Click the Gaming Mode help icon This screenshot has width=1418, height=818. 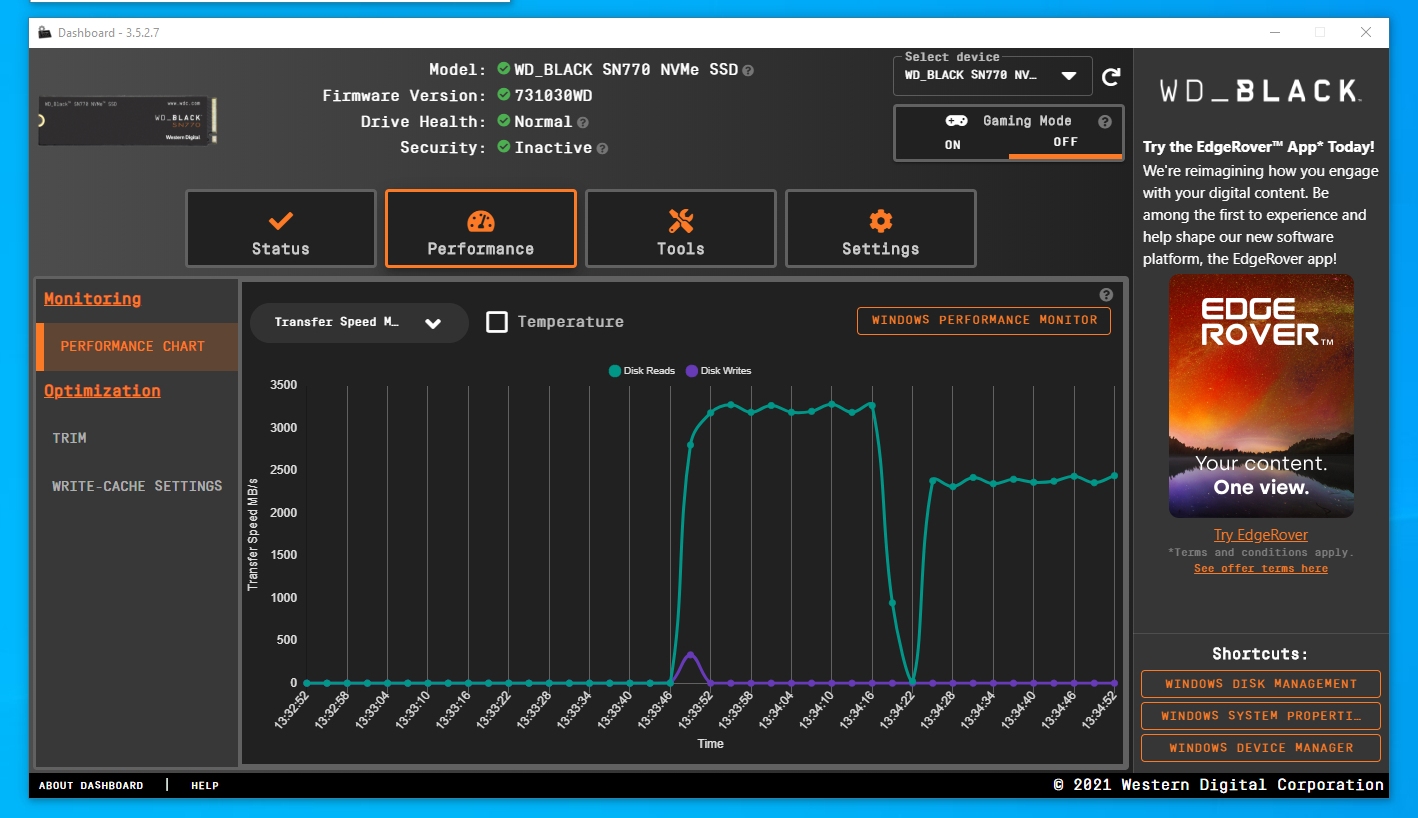pyautogui.click(x=1105, y=122)
